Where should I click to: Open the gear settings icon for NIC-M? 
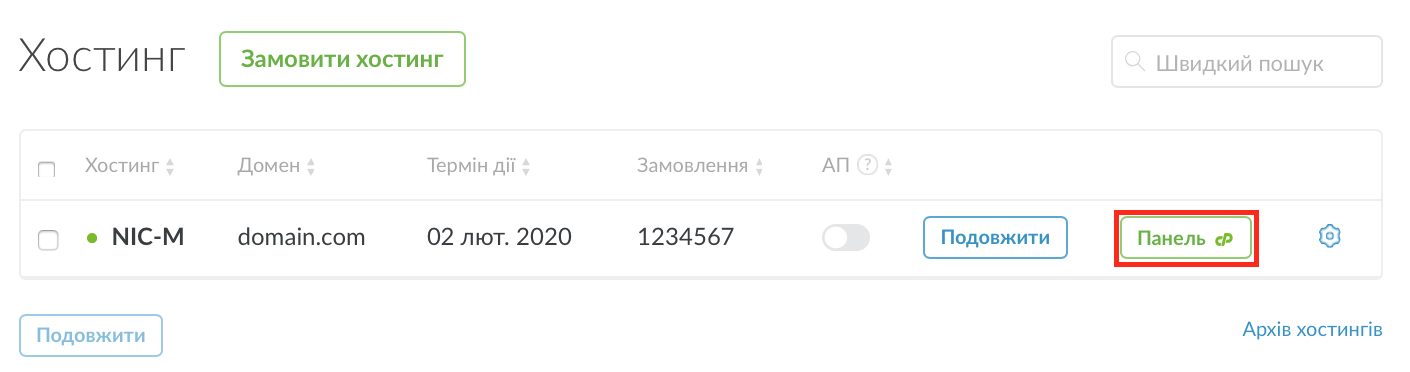(x=1329, y=237)
